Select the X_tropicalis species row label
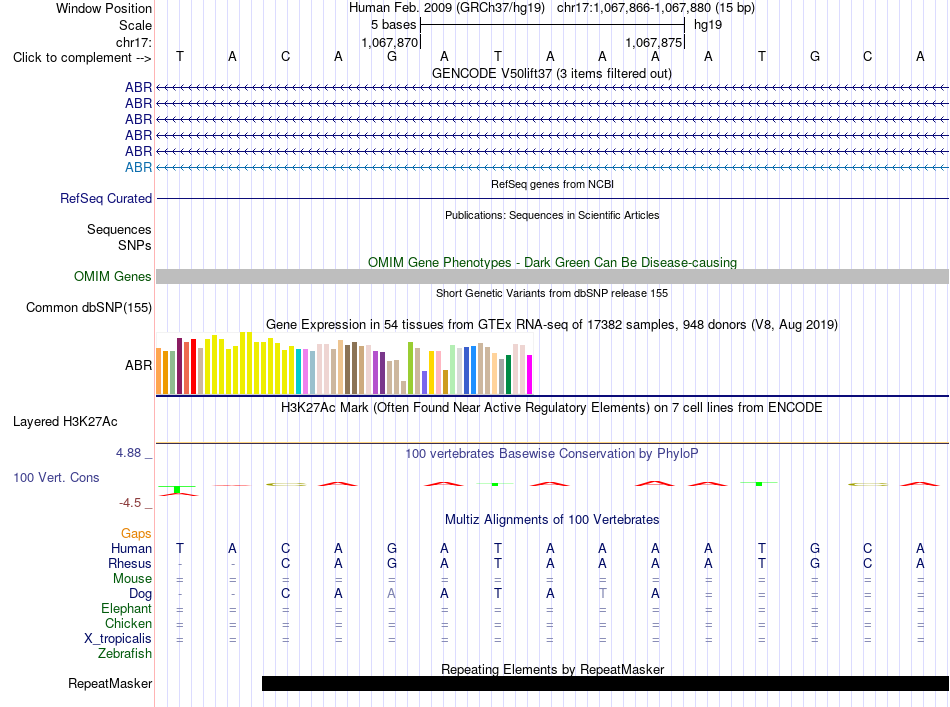950x707 pixels. [x=118, y=639]
